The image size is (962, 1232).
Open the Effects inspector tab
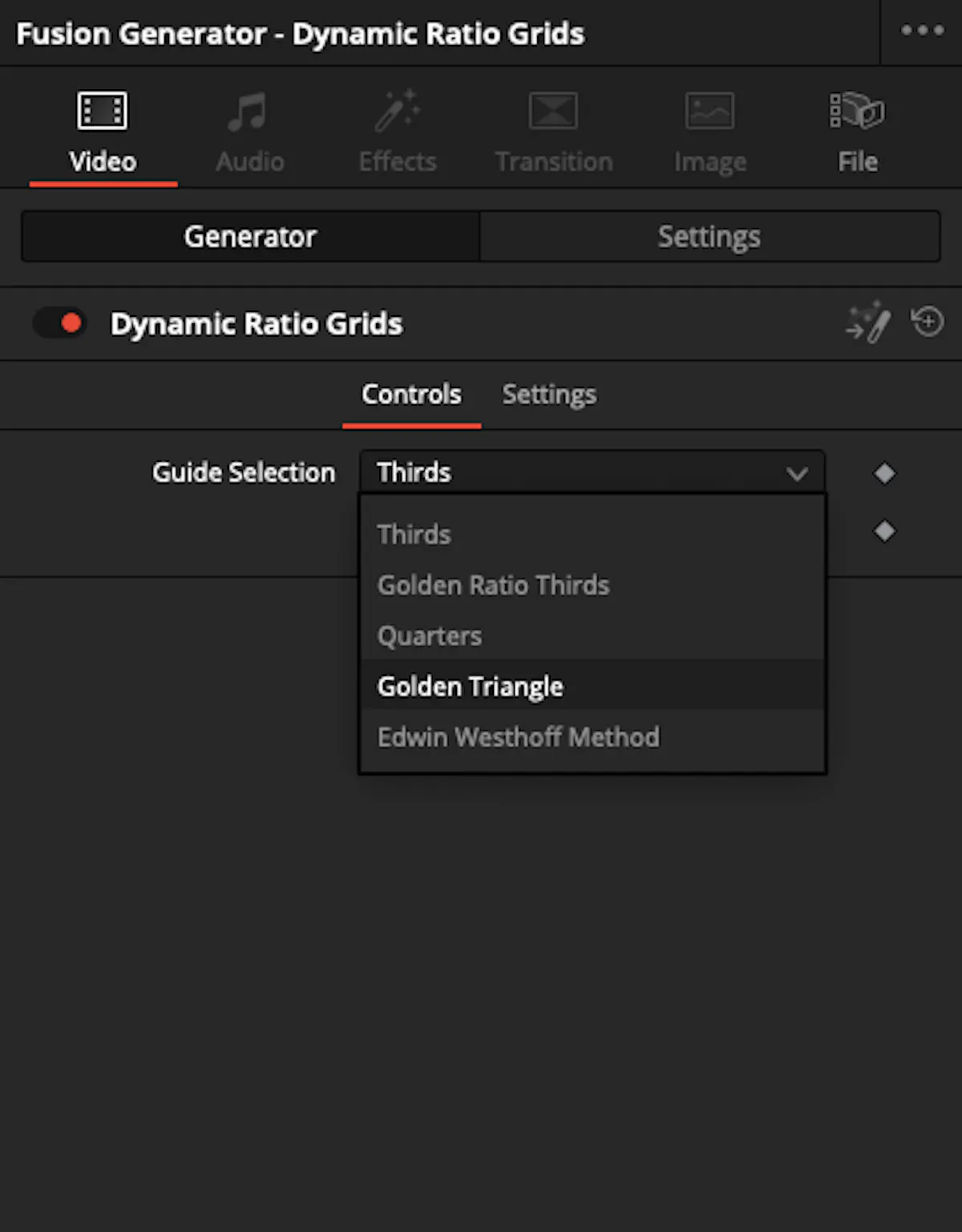(x=398, y=132)
